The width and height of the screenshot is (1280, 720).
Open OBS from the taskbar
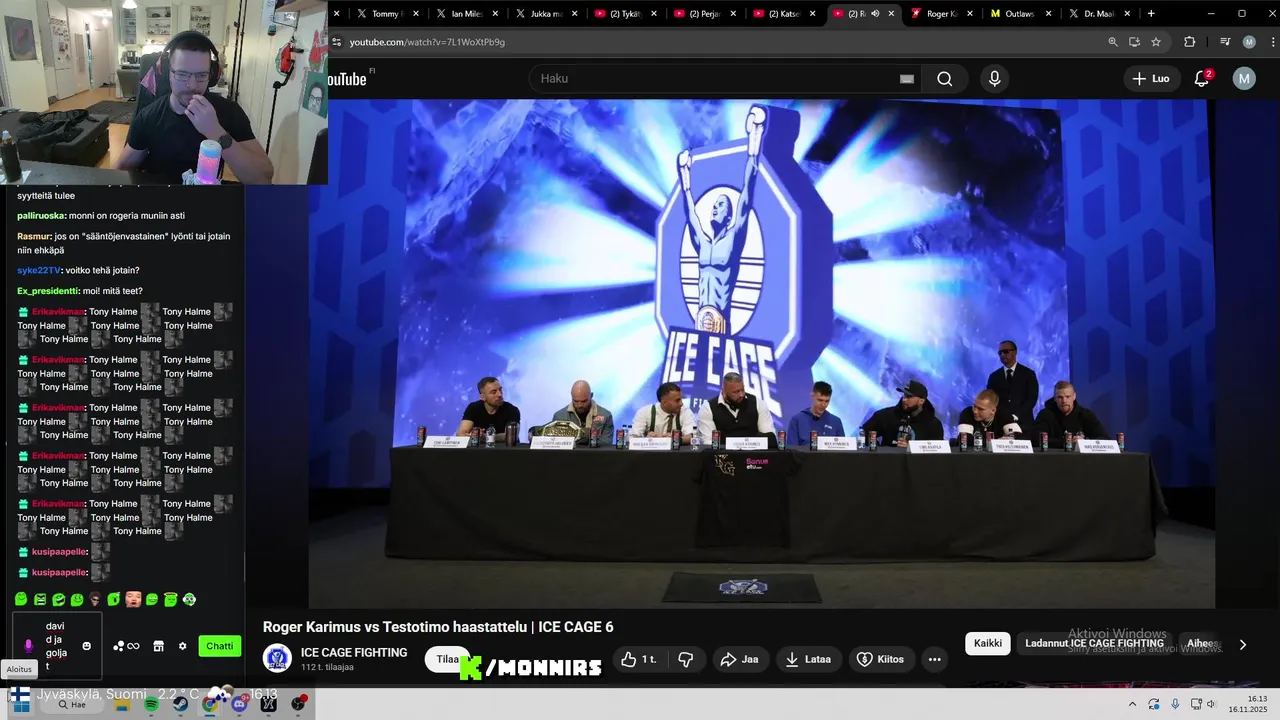tap(298, 704)
